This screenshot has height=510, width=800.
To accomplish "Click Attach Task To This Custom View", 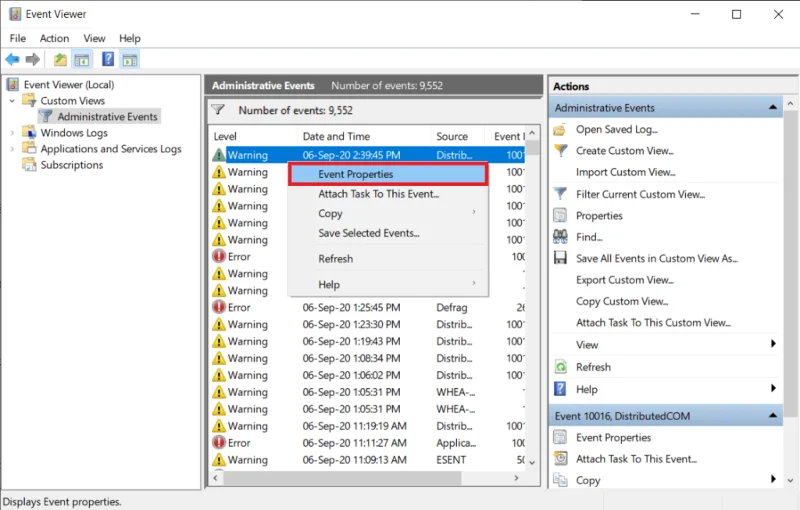I will point(654,323).
